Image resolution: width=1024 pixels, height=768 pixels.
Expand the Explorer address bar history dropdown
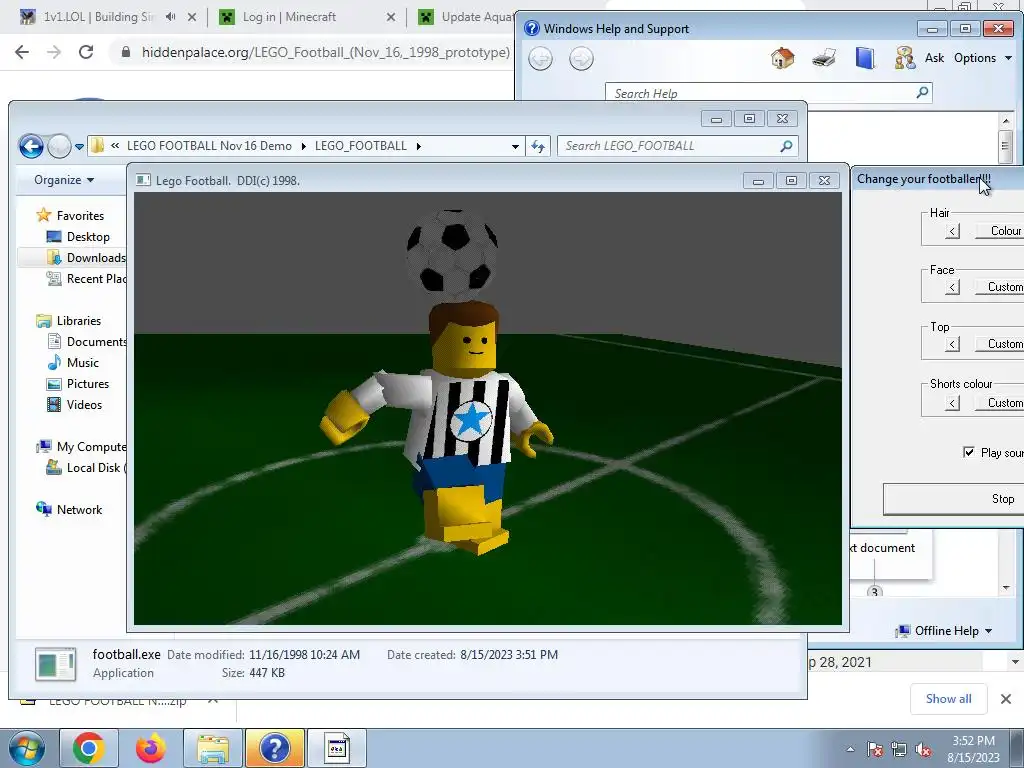tap(515, 146)
